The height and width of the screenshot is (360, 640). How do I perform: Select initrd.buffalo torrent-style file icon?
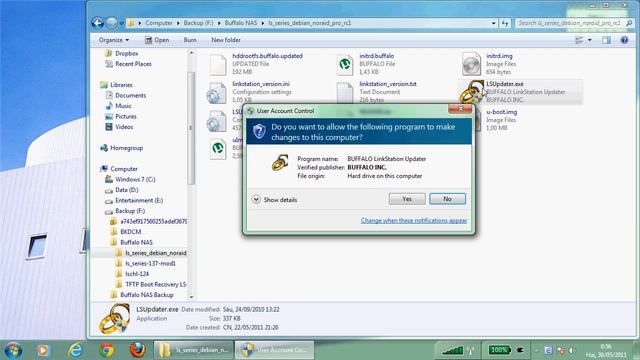coord(344,64)
